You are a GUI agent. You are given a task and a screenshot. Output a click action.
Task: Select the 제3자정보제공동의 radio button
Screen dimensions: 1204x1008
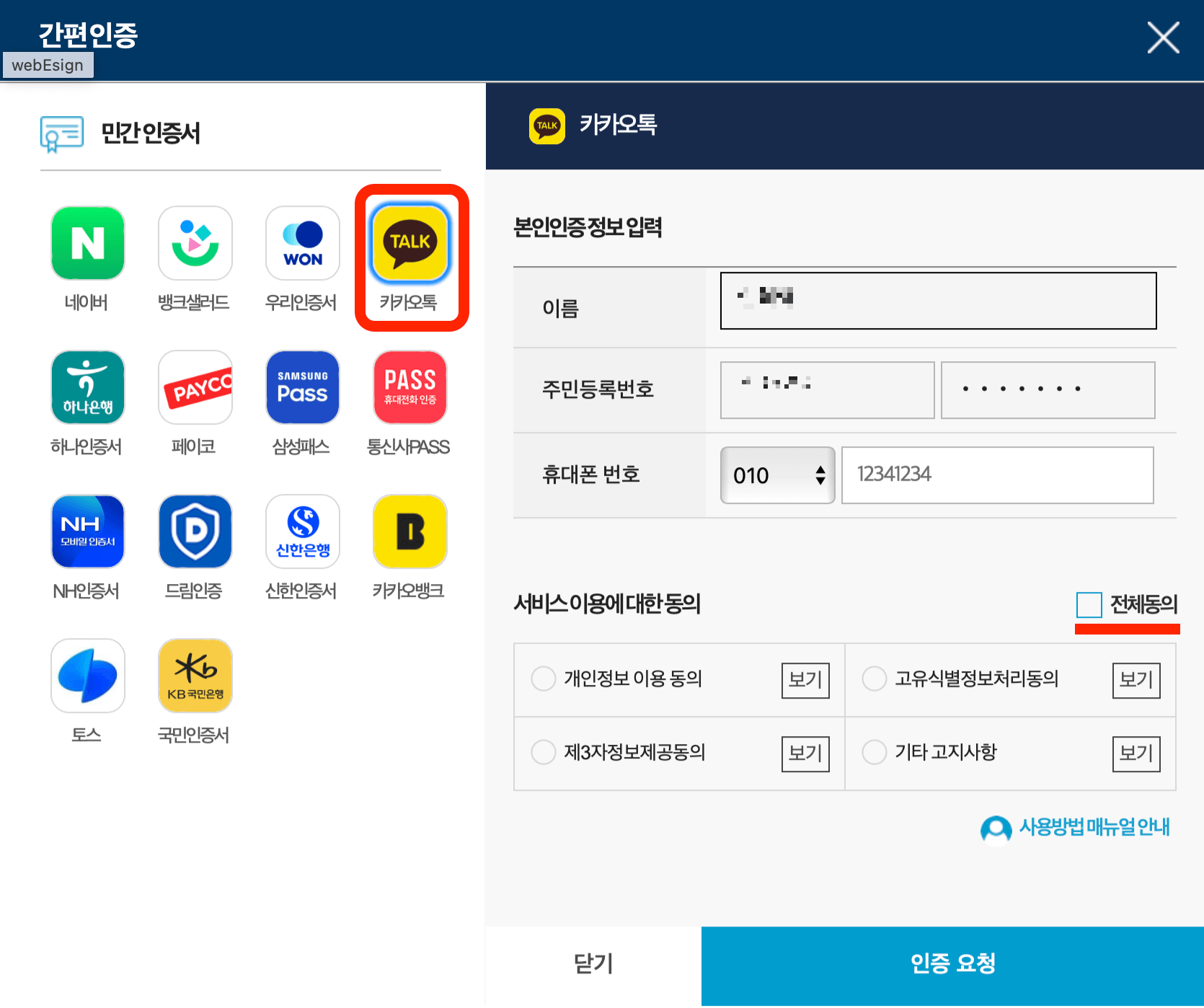click(544, 752)
